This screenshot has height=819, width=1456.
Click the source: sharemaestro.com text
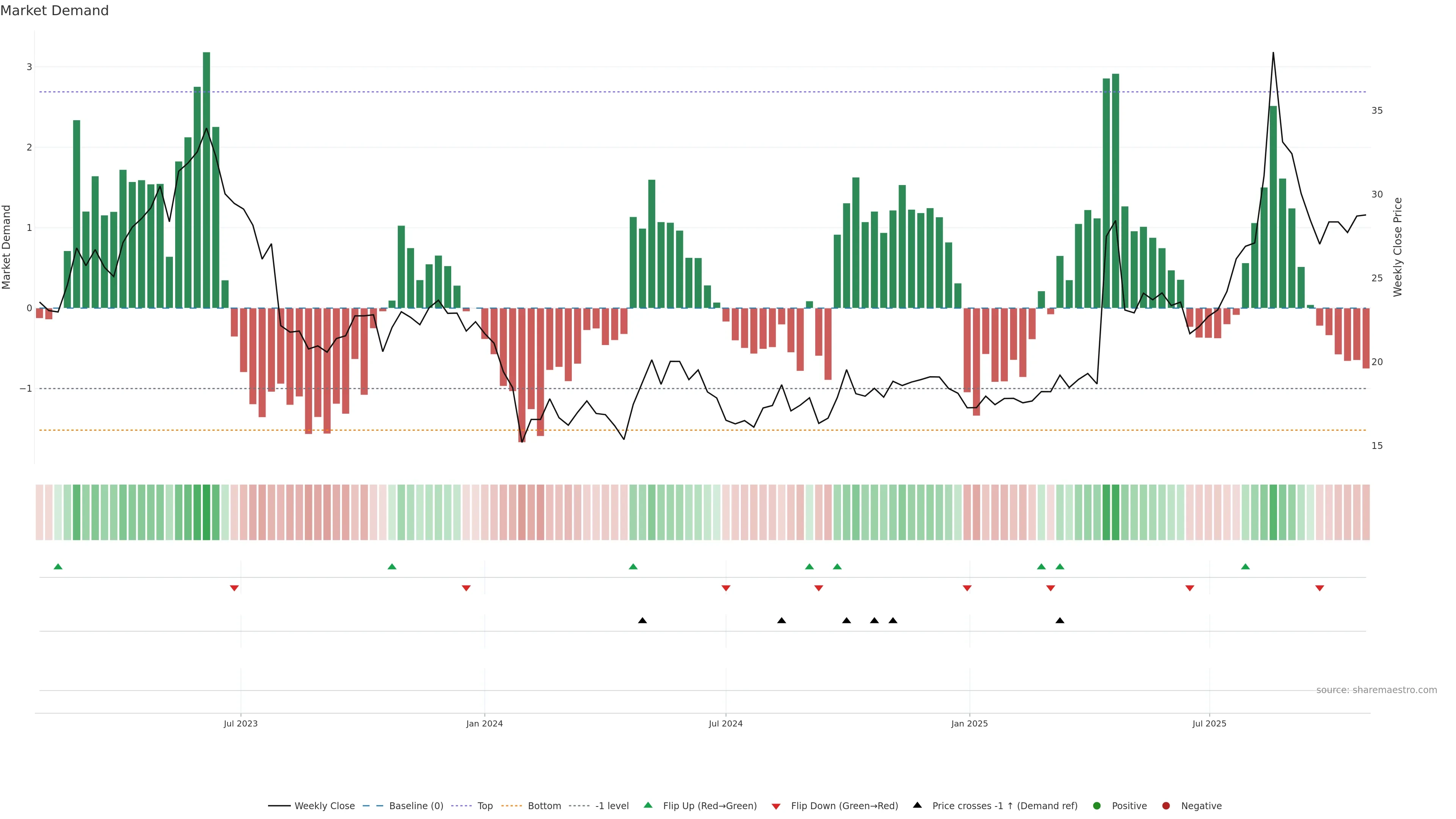[1376, 690]
